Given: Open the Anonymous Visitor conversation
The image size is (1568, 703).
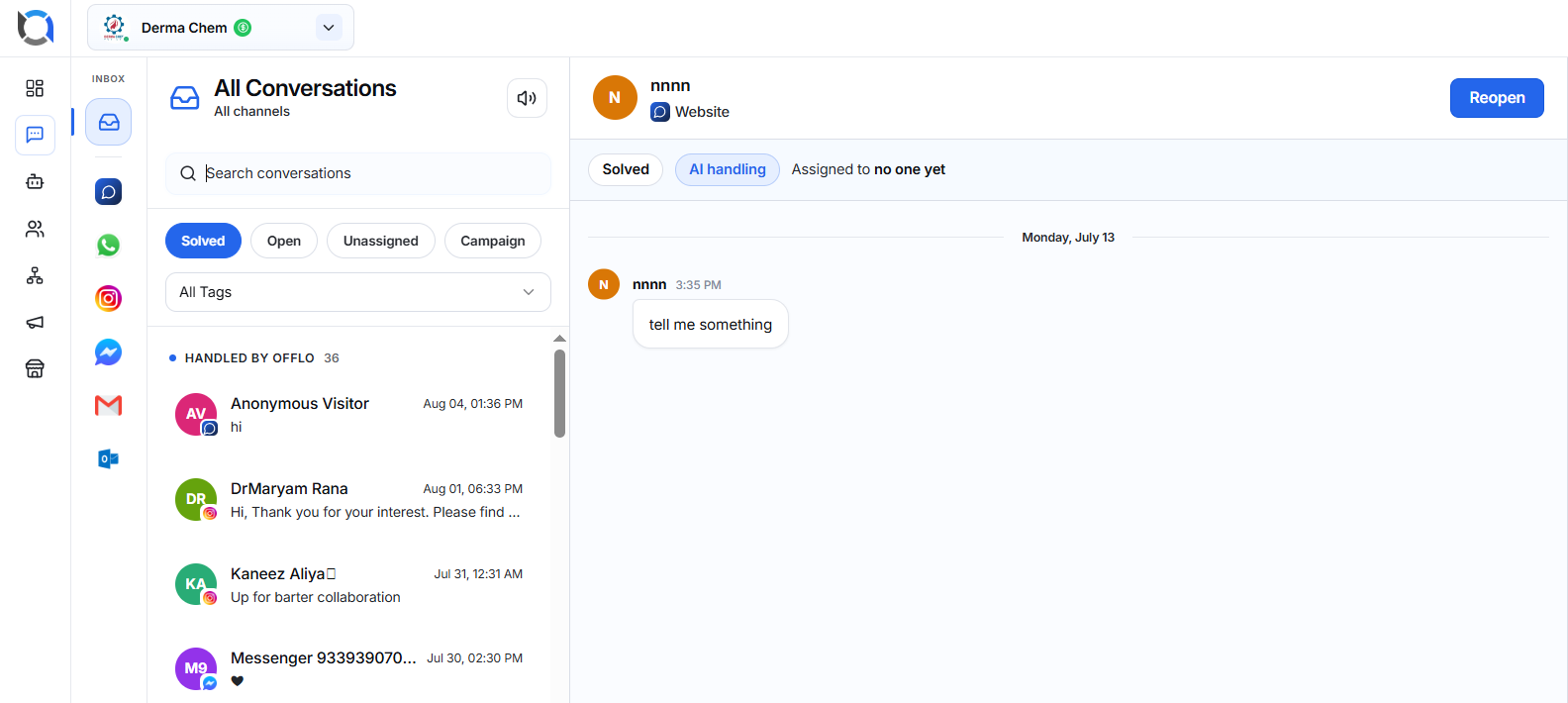Looking at the screenshot, I should coord(348,415).
